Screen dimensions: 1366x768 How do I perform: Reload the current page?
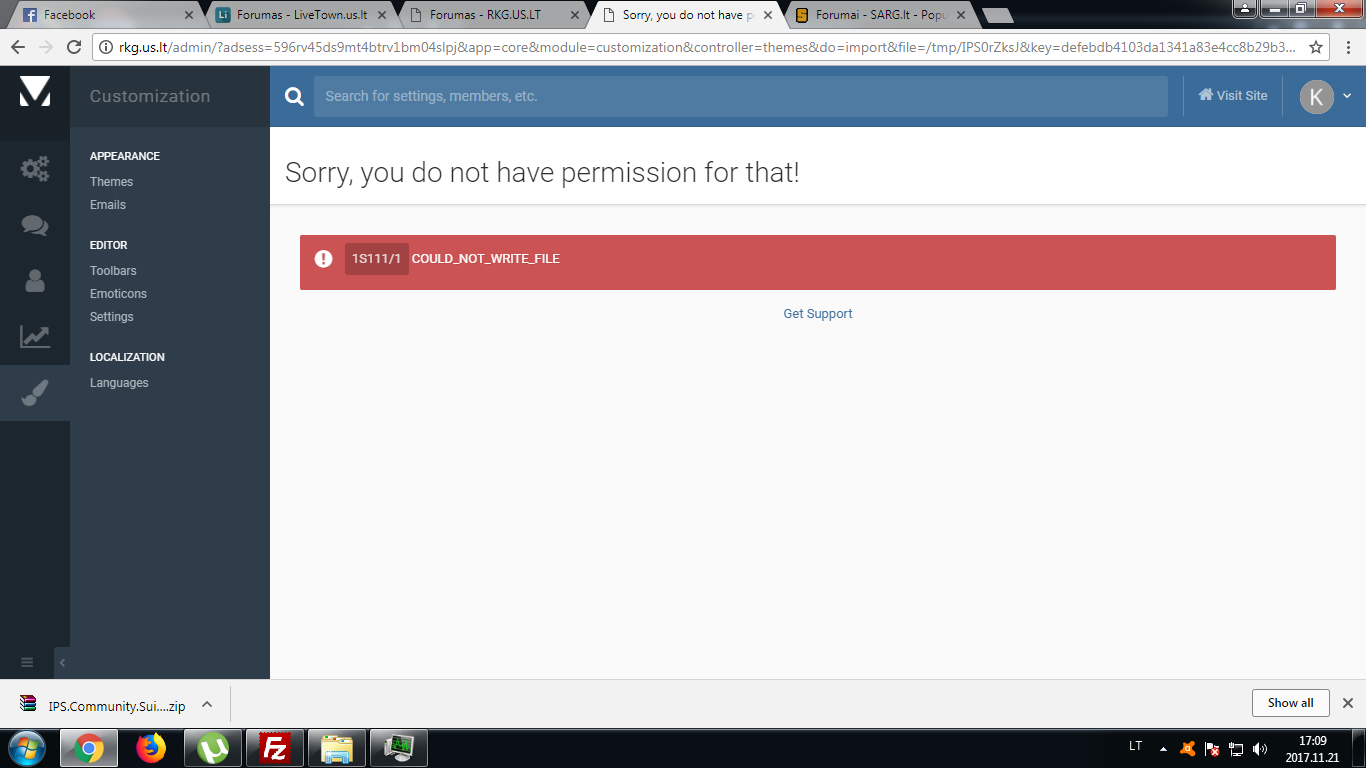point(74,47)
